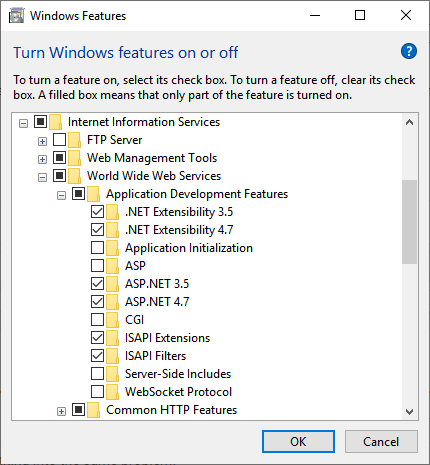Screen dimensions: 430x465
Task: Click the ISAPI Filters folder icon
Action: (x=113, y=356)
